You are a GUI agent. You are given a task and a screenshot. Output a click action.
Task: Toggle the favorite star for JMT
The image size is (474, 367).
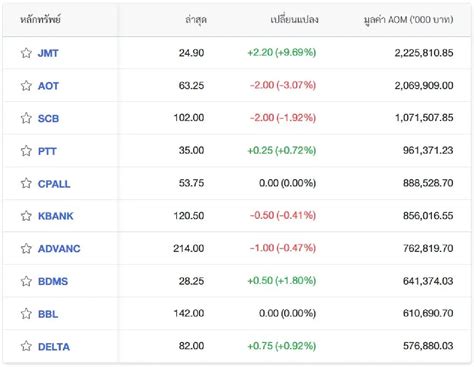pos(26,53)
